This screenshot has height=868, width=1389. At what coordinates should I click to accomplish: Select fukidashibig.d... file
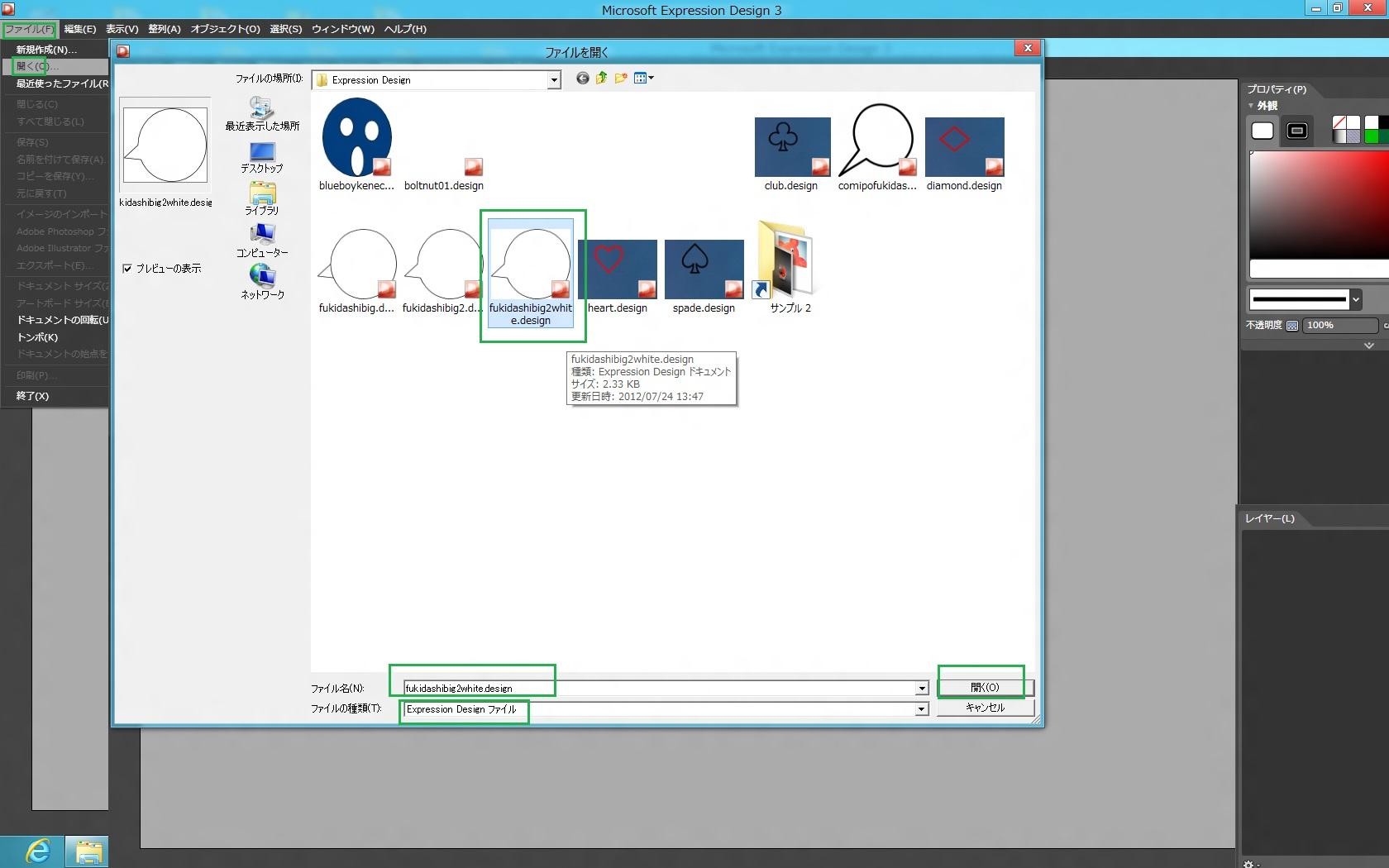[356, 271]
